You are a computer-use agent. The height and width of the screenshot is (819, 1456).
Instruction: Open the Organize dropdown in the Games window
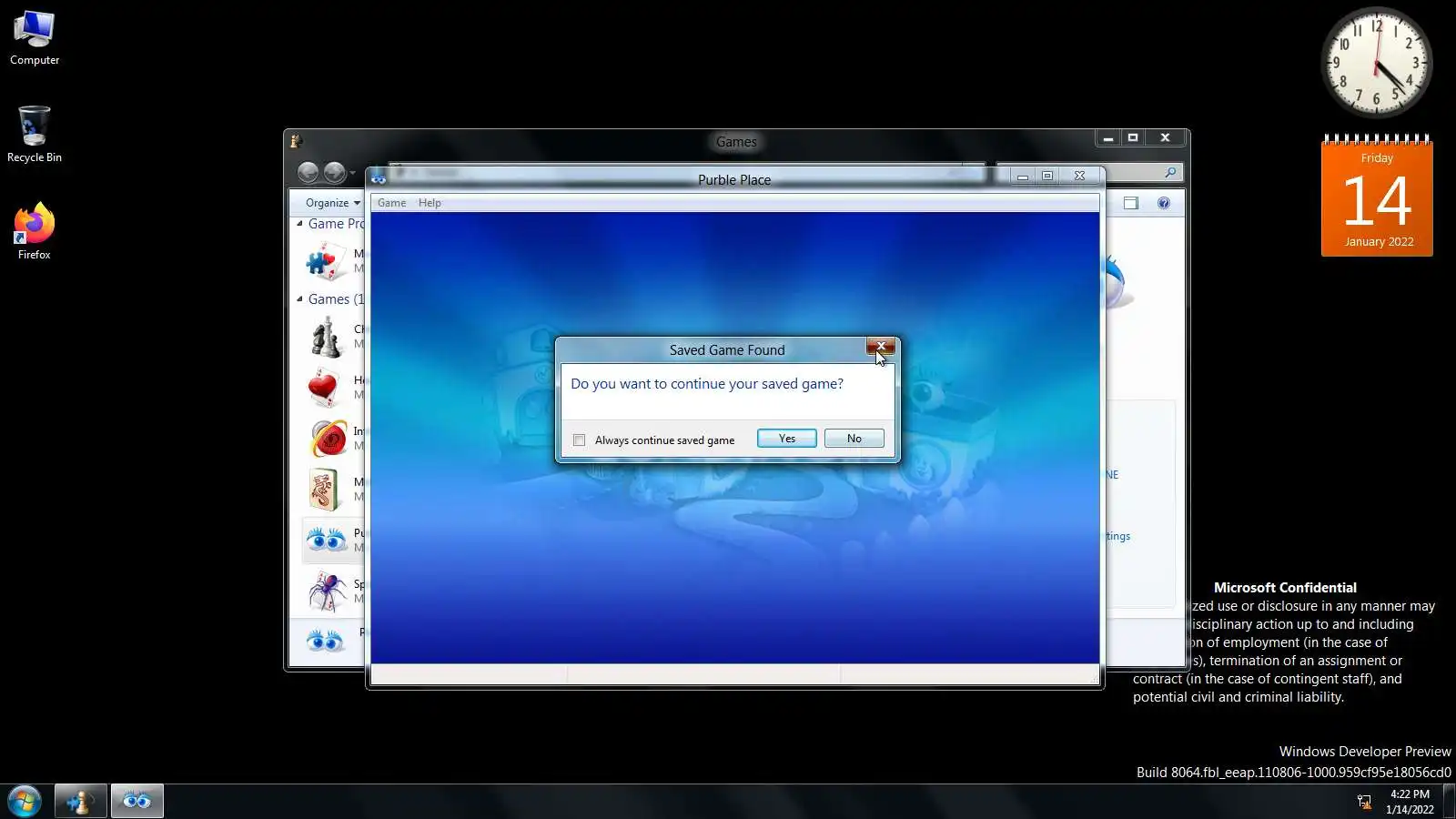[x=333, y=203]
